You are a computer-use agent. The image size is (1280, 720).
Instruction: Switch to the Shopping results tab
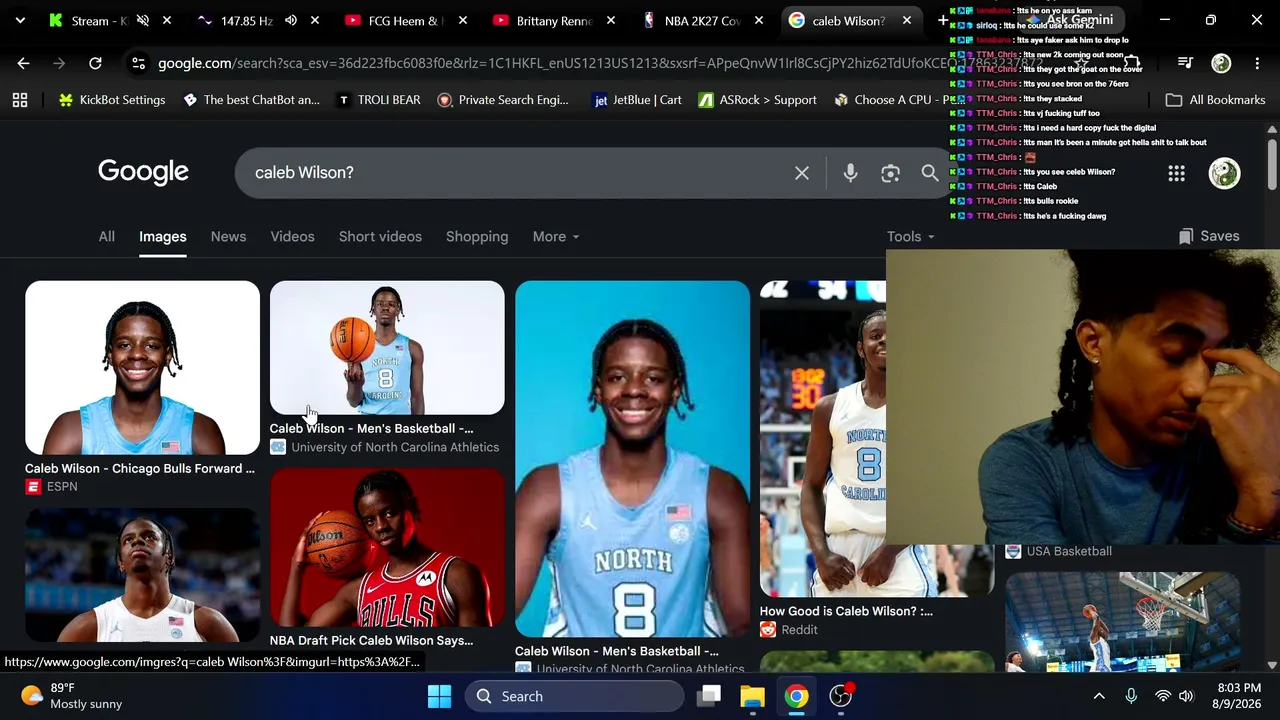coord(477,237)
